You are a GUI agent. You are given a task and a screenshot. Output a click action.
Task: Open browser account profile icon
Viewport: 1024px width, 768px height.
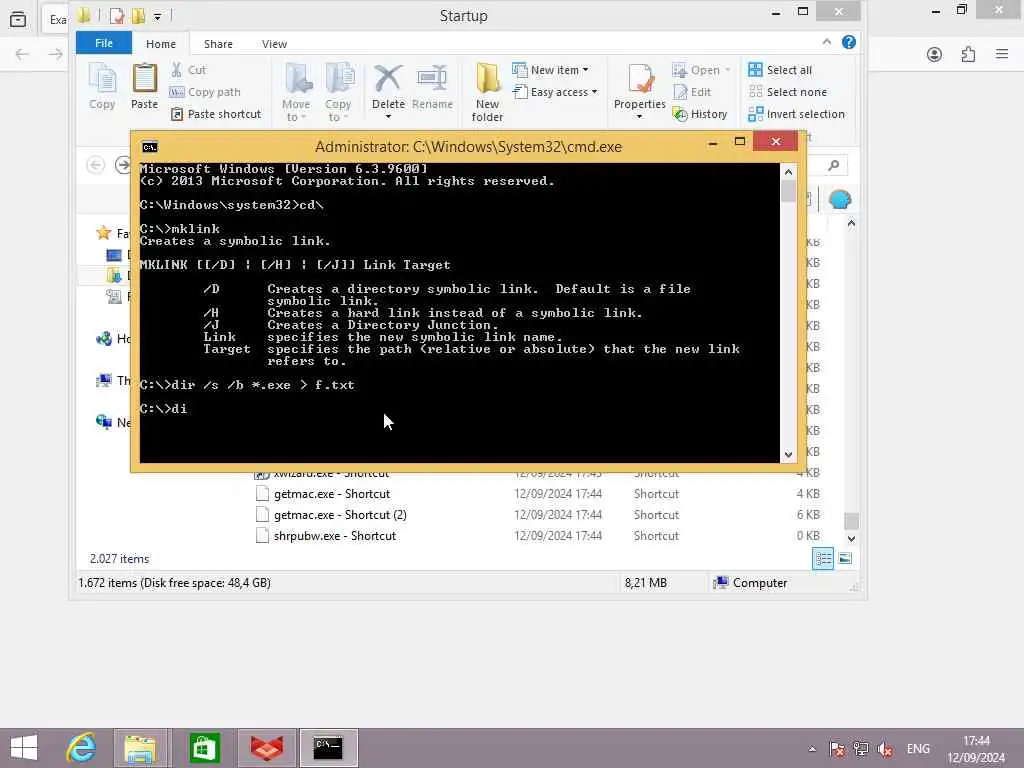(935, 54)
